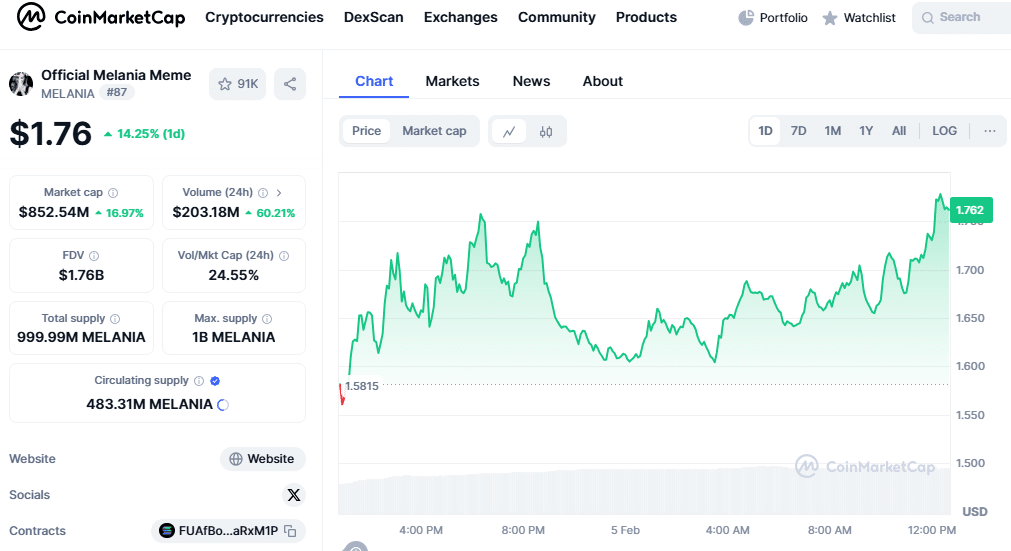Click the FUAfBo...aRxM1P contract address
This screenshot has height=551, width=1011.
coord(228,531)
